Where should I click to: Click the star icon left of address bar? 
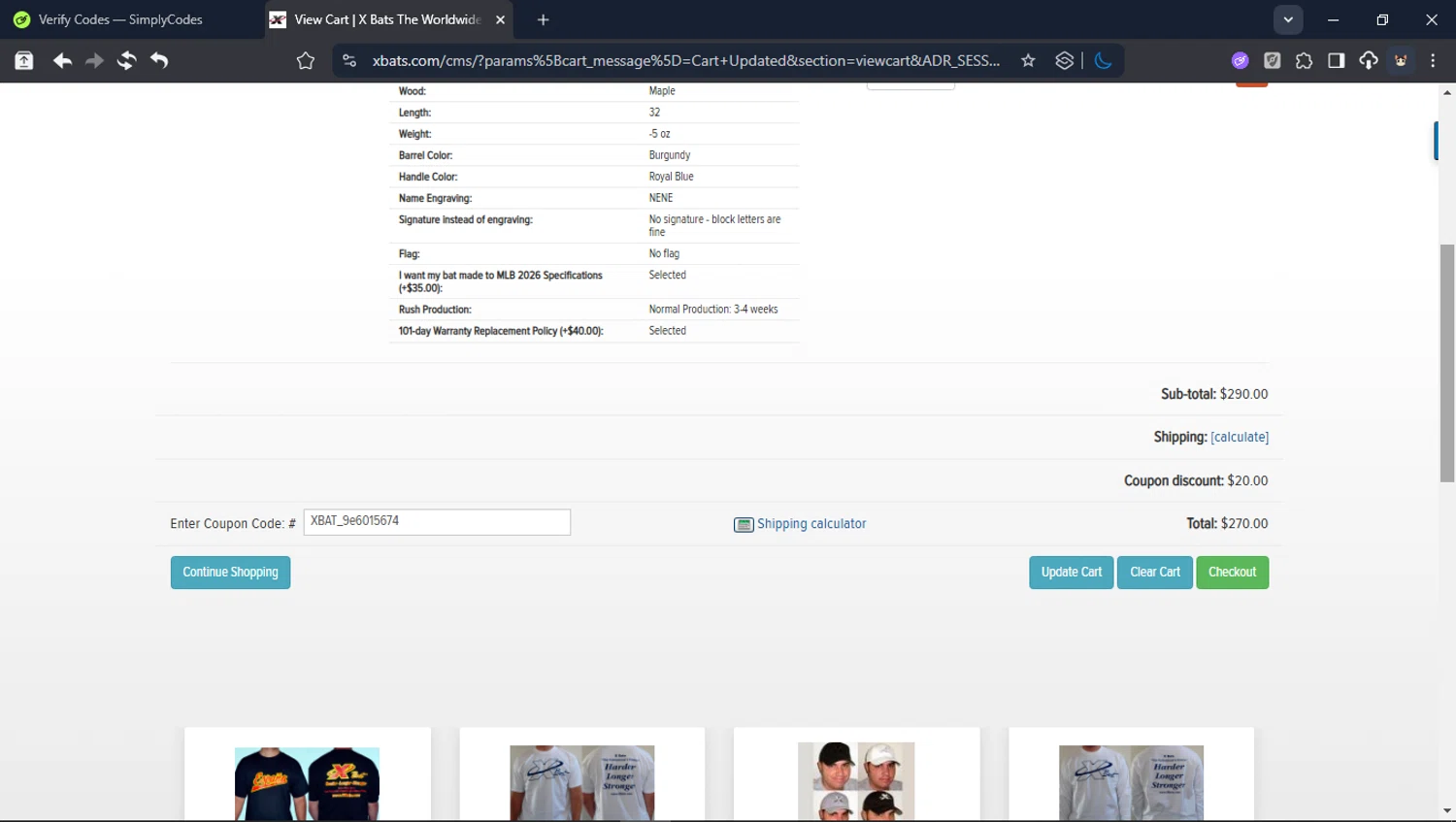click(306, 61)
